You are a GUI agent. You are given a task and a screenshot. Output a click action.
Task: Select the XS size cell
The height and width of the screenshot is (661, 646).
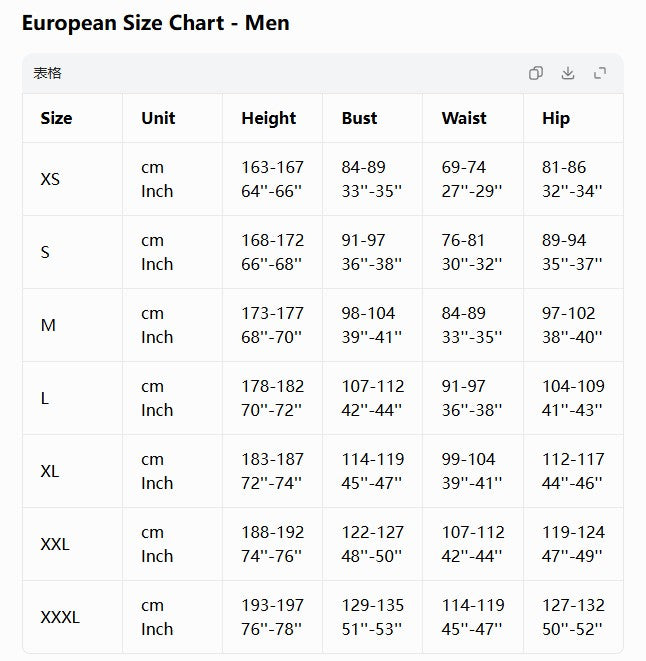[50, 179]
